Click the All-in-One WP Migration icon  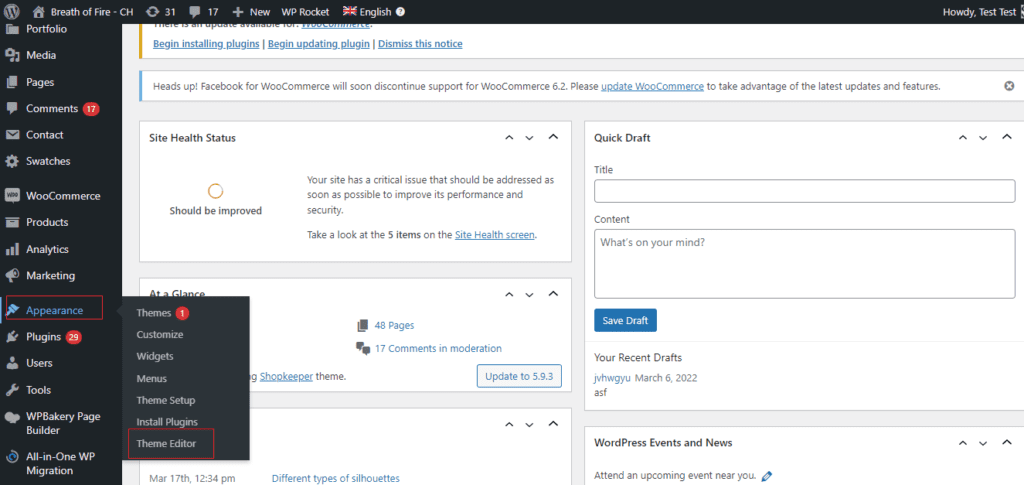click(12, 457)
